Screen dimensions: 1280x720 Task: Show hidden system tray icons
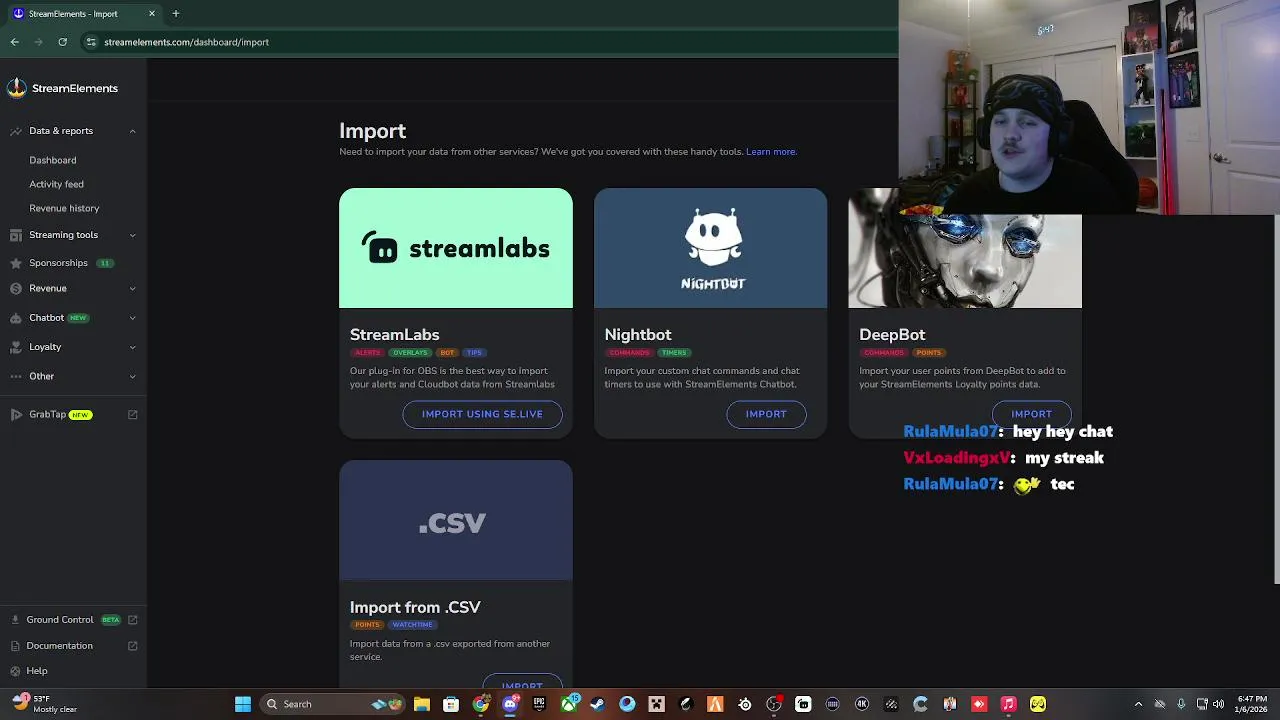(x=1138, y=704)
